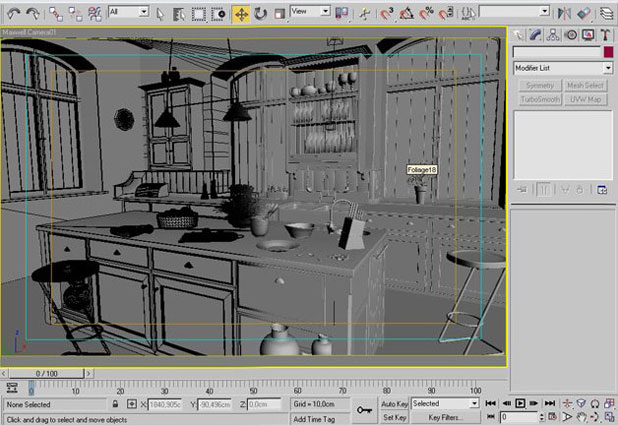The height and width of the screenshot is (425, 618).
Task: Toggle the Spinner Snap icon
Action: (446, 15)
